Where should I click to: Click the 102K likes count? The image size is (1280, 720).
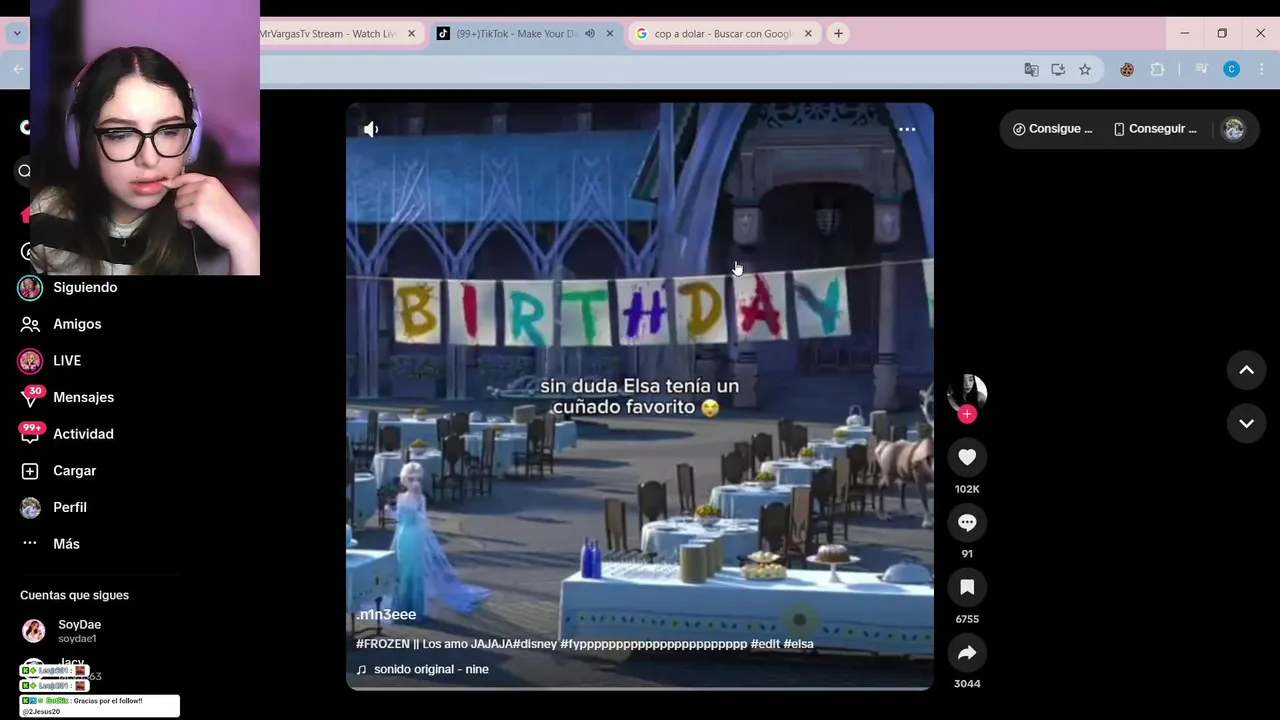[967, 489]
